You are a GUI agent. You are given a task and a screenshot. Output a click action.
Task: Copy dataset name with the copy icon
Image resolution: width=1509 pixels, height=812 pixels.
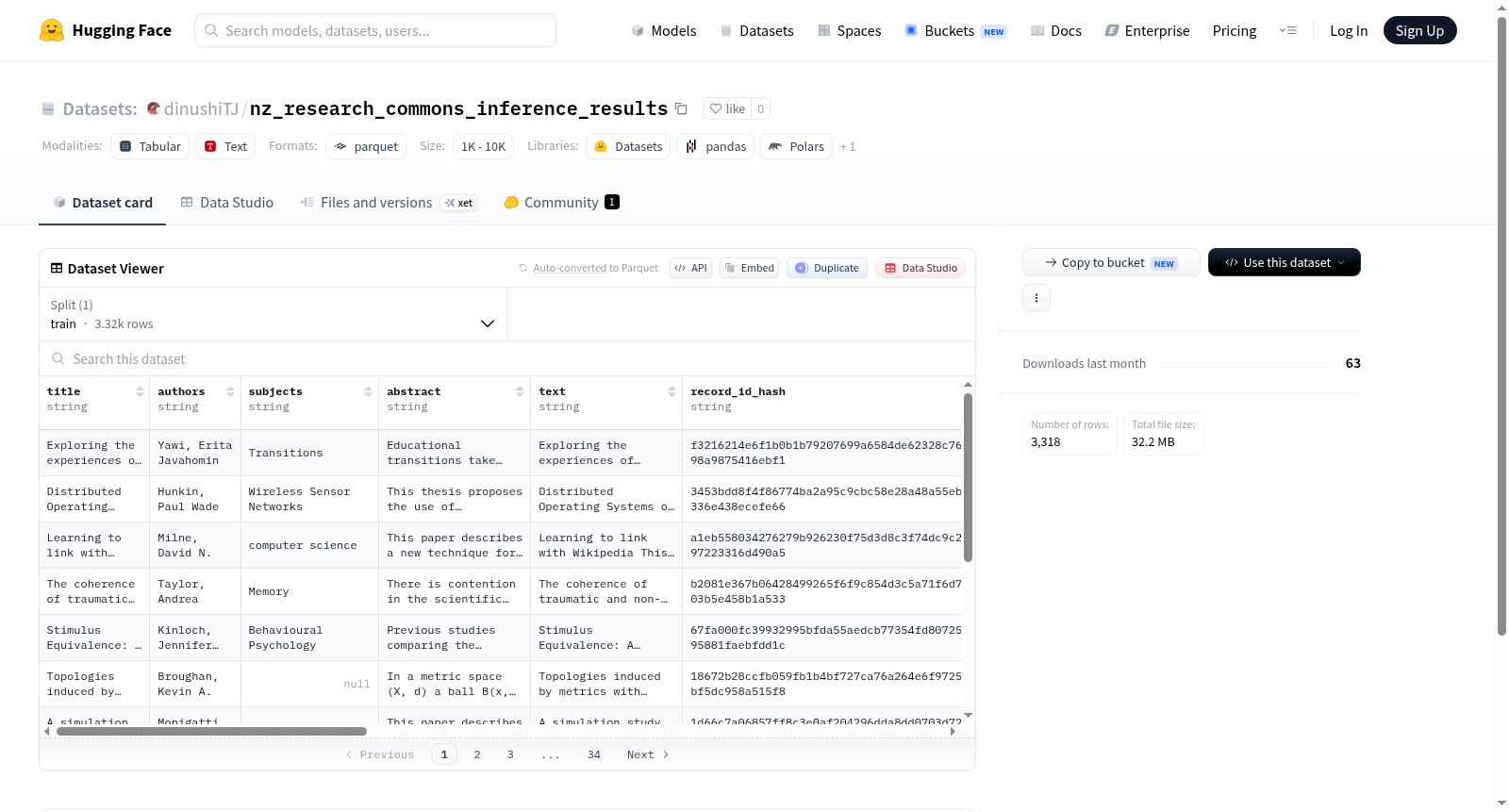point(681,108)
